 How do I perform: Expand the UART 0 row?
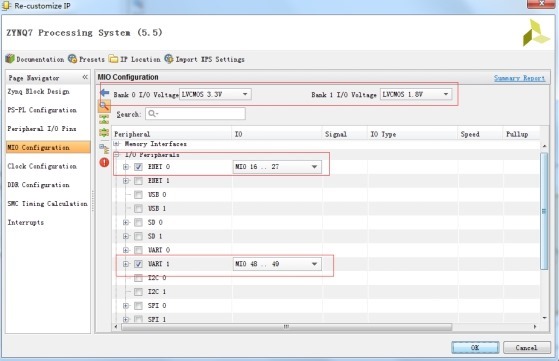tap(125, 250)
